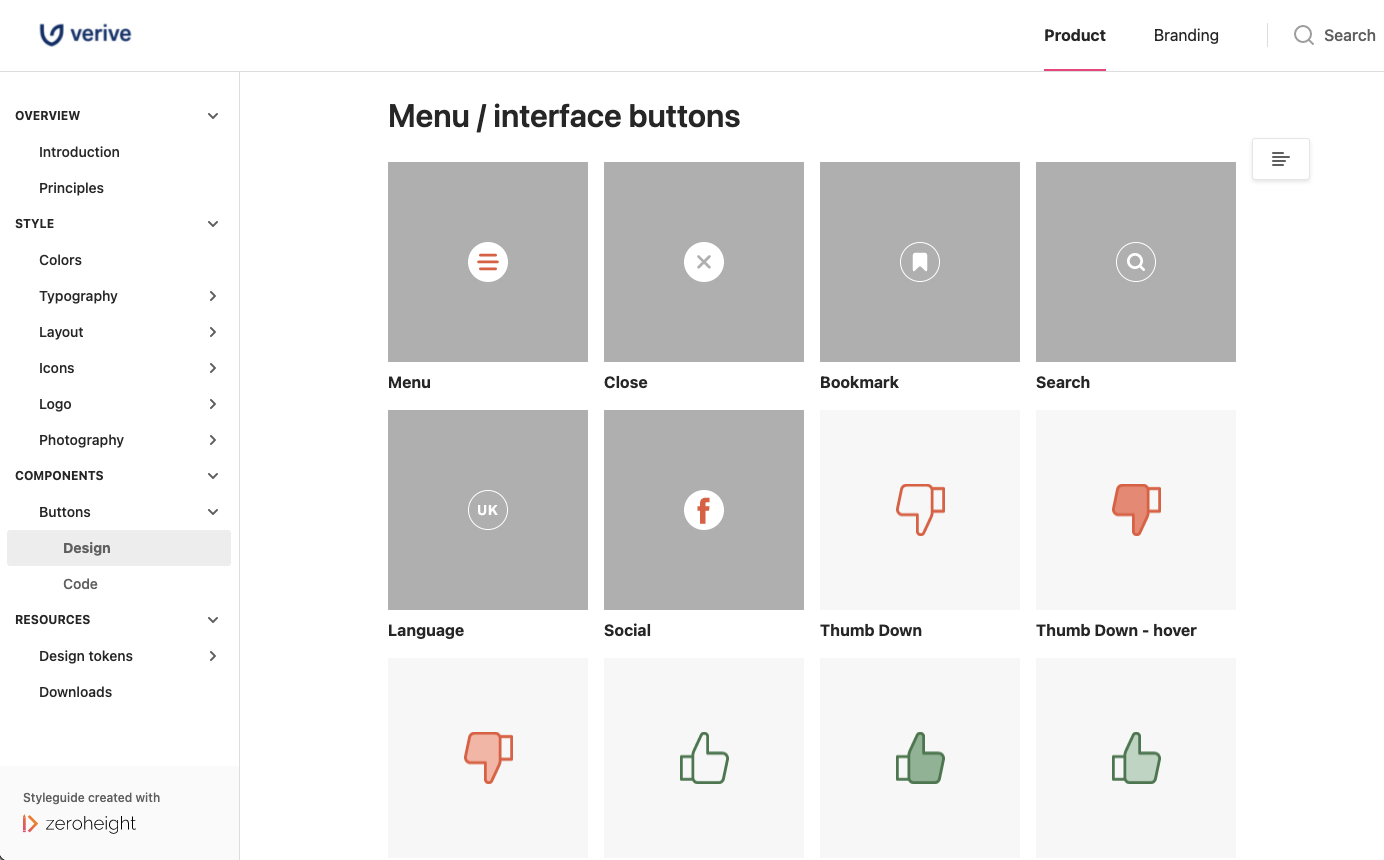Switch to the Product tab

[1075, 35]
